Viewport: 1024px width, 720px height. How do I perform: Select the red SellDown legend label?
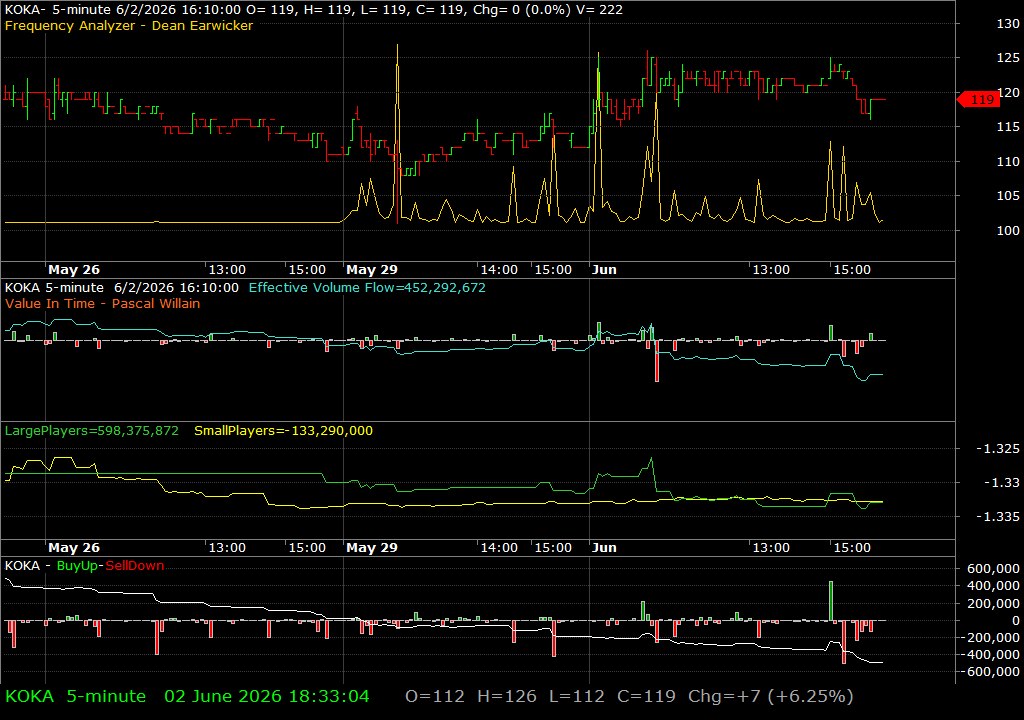135,565
